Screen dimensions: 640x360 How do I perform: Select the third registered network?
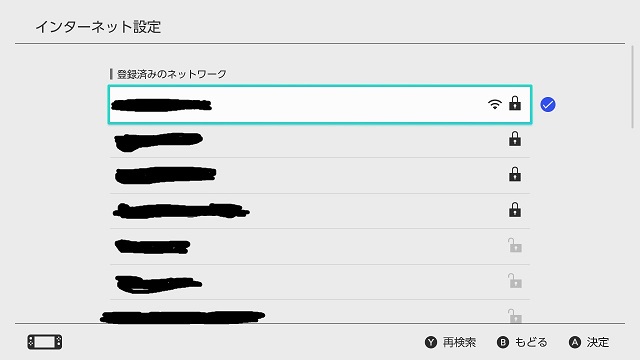coord(320,176)
